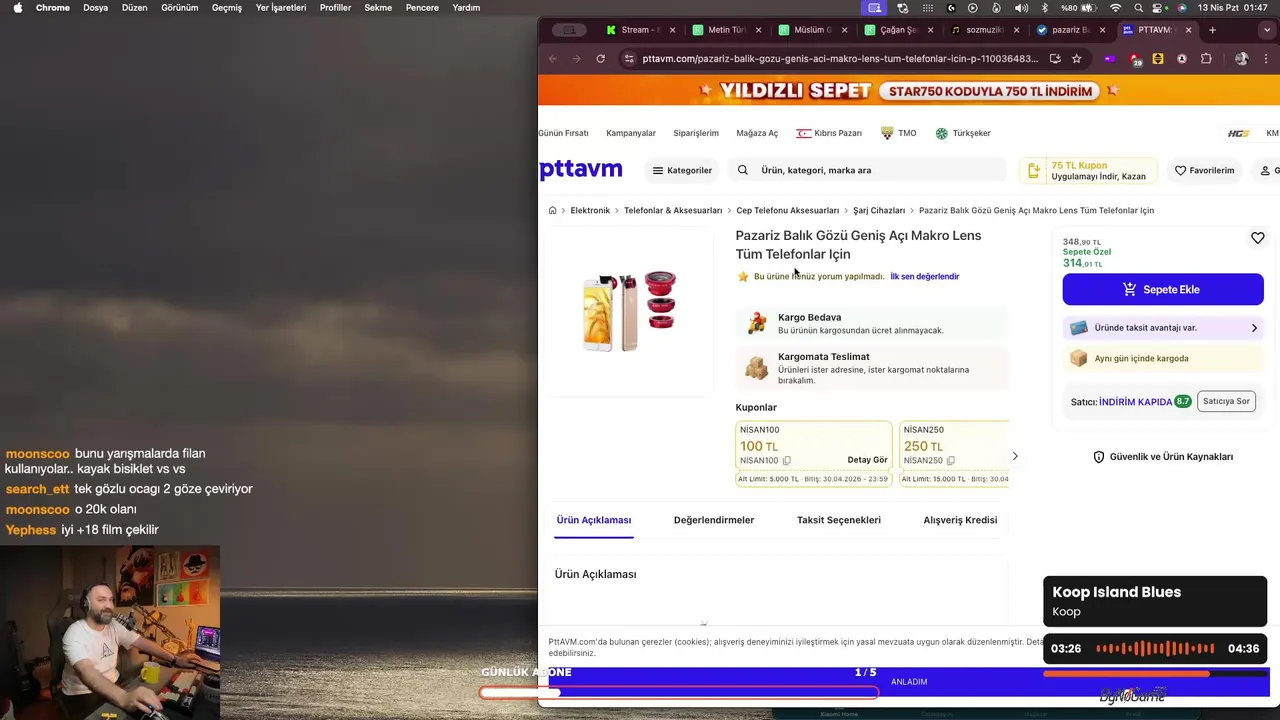
Task: Click Telefonlar & Aksesuarları breadcrumb
Action: (673, 210)
